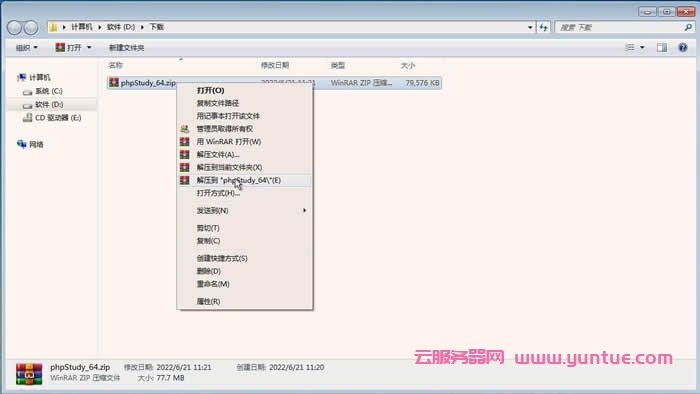Open the Help question mark icon
The width and height of the screenshot is (700, 394).
pyautogui.click(x=683, y=47)
